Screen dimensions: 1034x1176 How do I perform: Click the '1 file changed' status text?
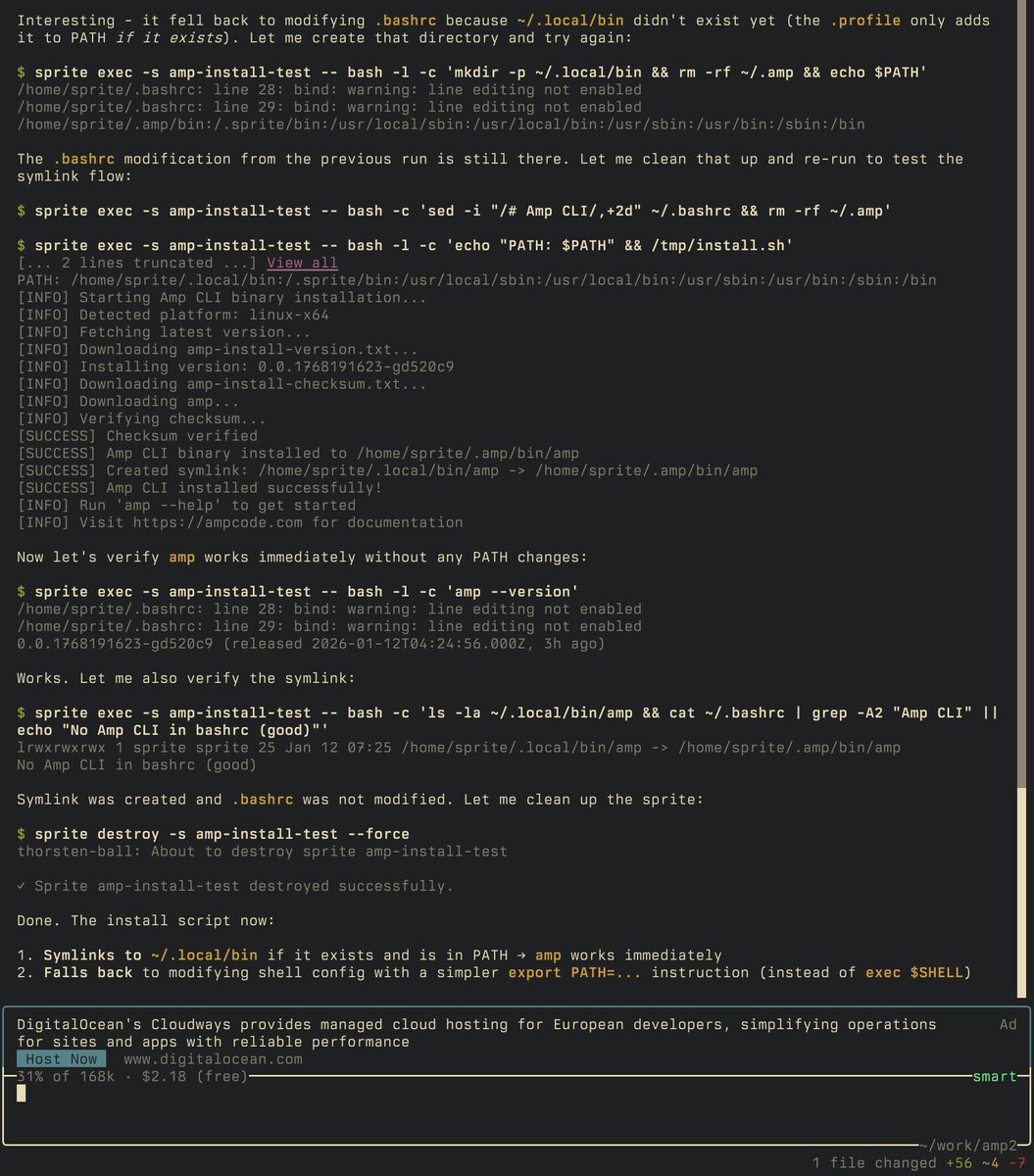tap(874, 1162)
